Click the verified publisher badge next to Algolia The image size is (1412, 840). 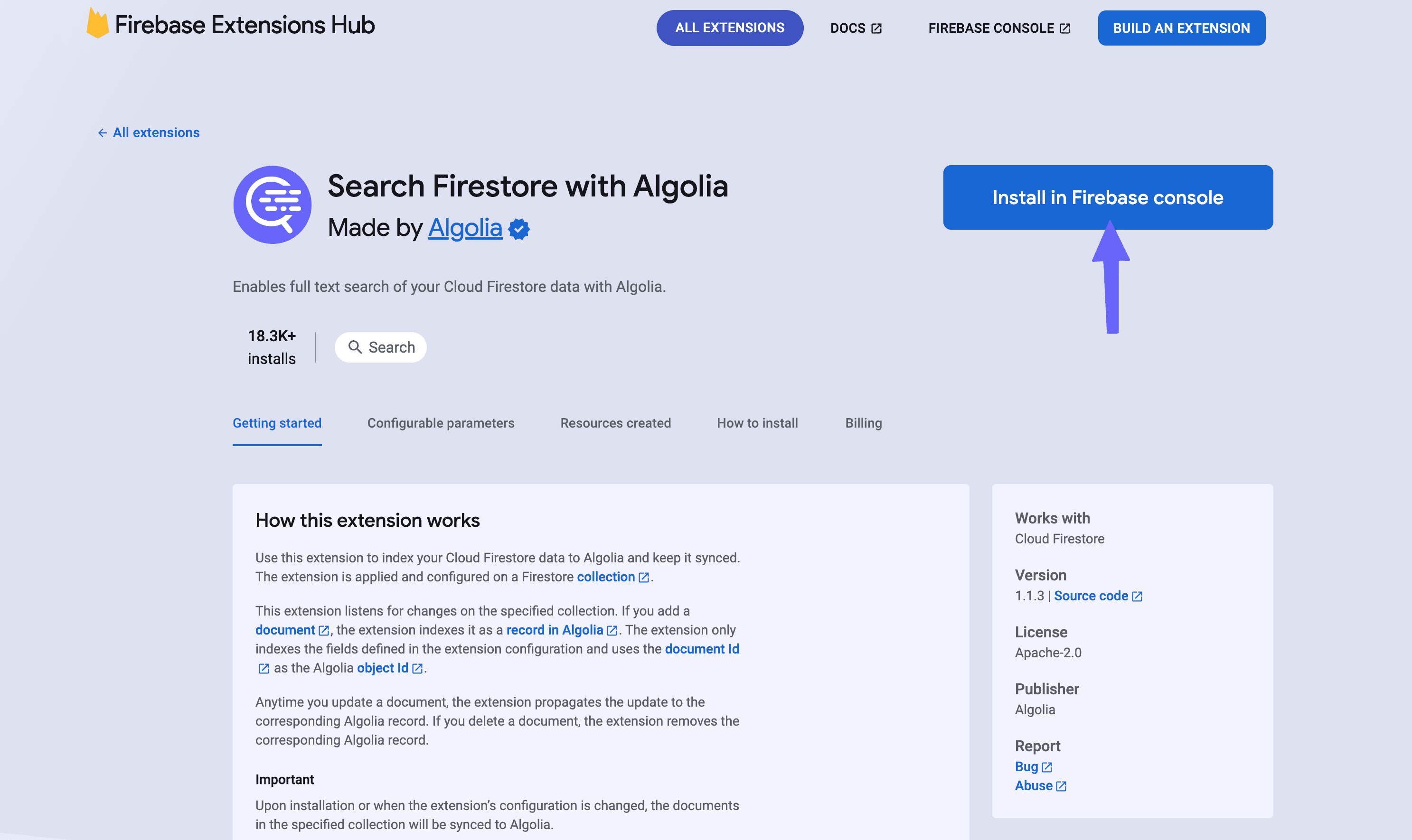pos(519,229)
